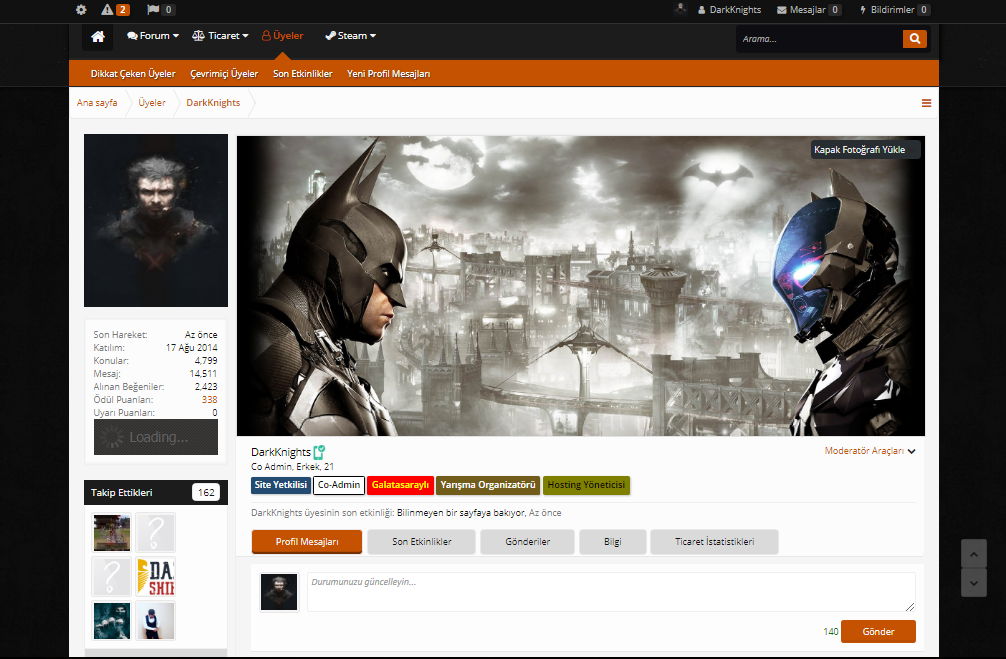
Task: Expand Moderatör Araçları dropdown
Action: (x=869, y=451)
